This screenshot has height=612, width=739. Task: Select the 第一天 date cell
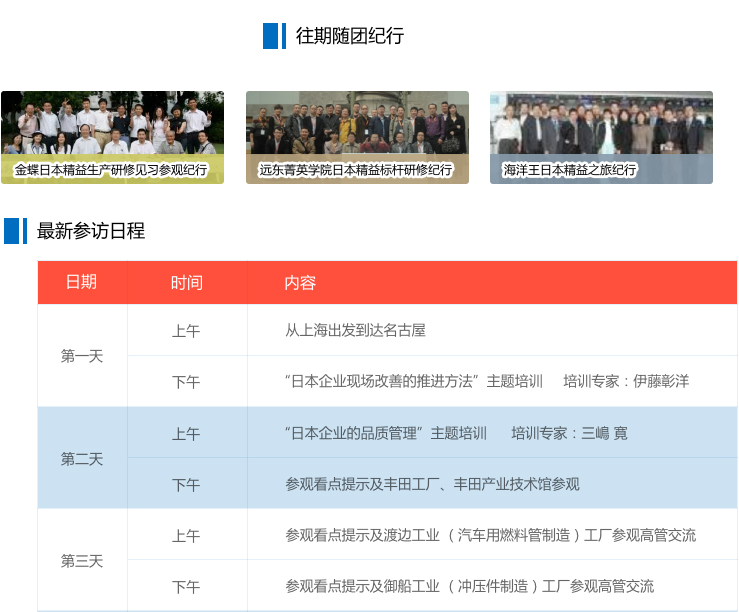(82, 356)
